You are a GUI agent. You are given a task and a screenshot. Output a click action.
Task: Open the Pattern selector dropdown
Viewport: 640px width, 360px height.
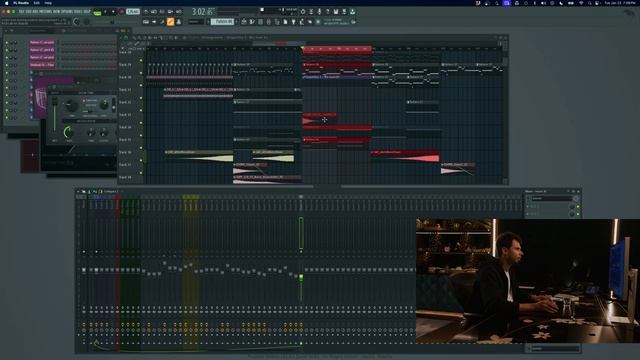pos(222,22)
